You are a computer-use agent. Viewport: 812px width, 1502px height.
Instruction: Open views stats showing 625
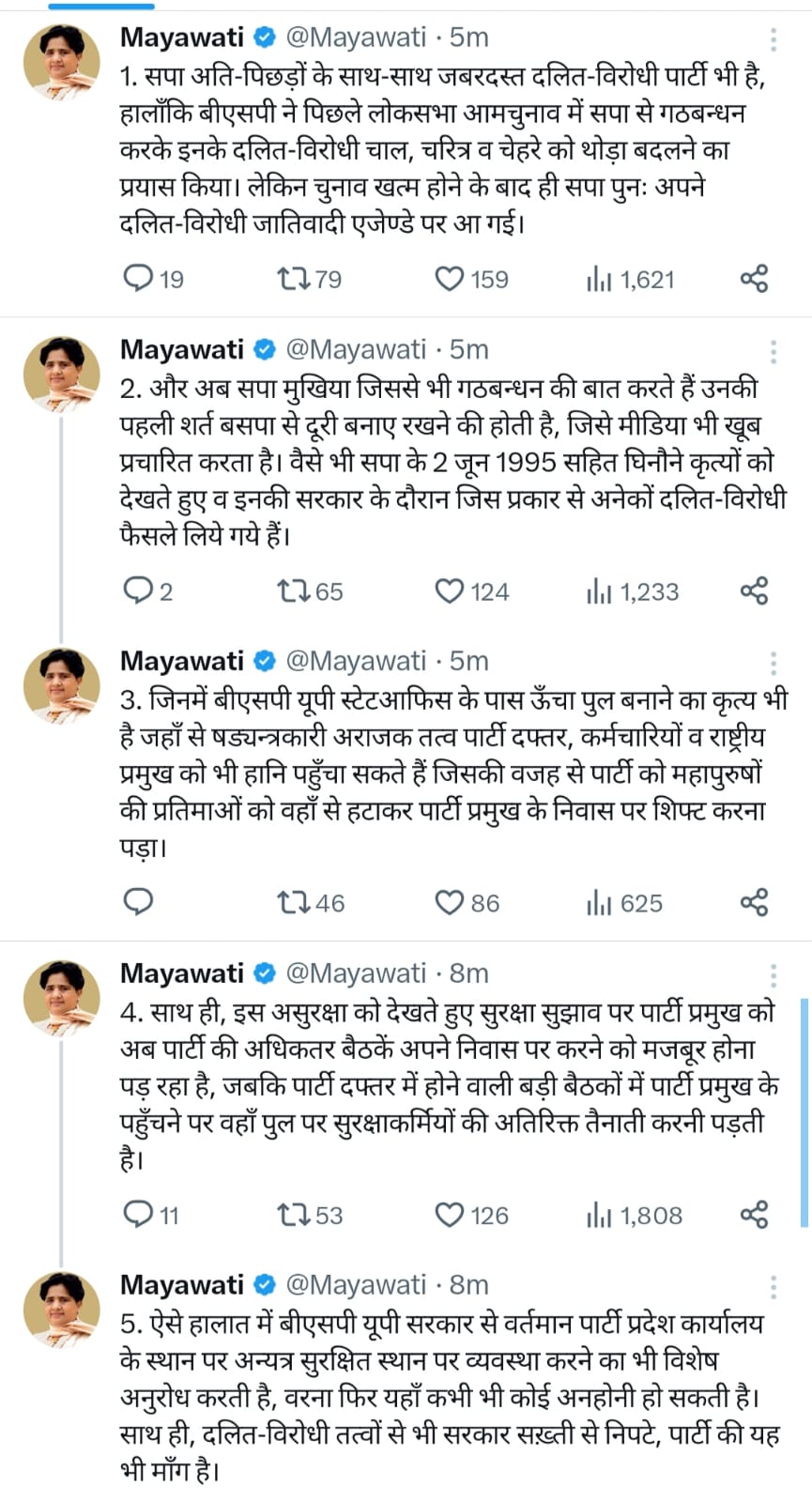coord(624,903)
